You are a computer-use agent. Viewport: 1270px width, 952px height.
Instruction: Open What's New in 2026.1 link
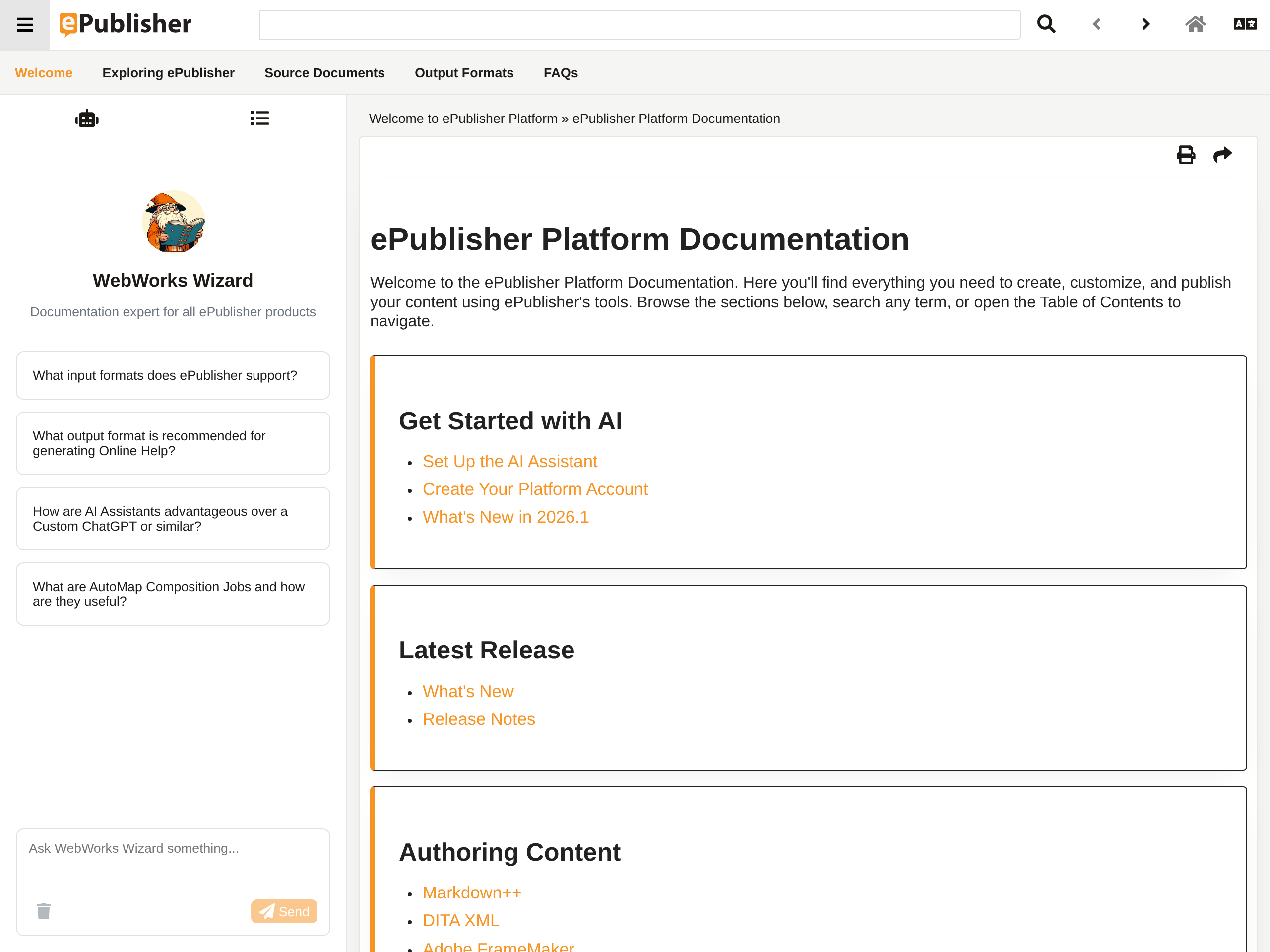[x=506, y=517]
